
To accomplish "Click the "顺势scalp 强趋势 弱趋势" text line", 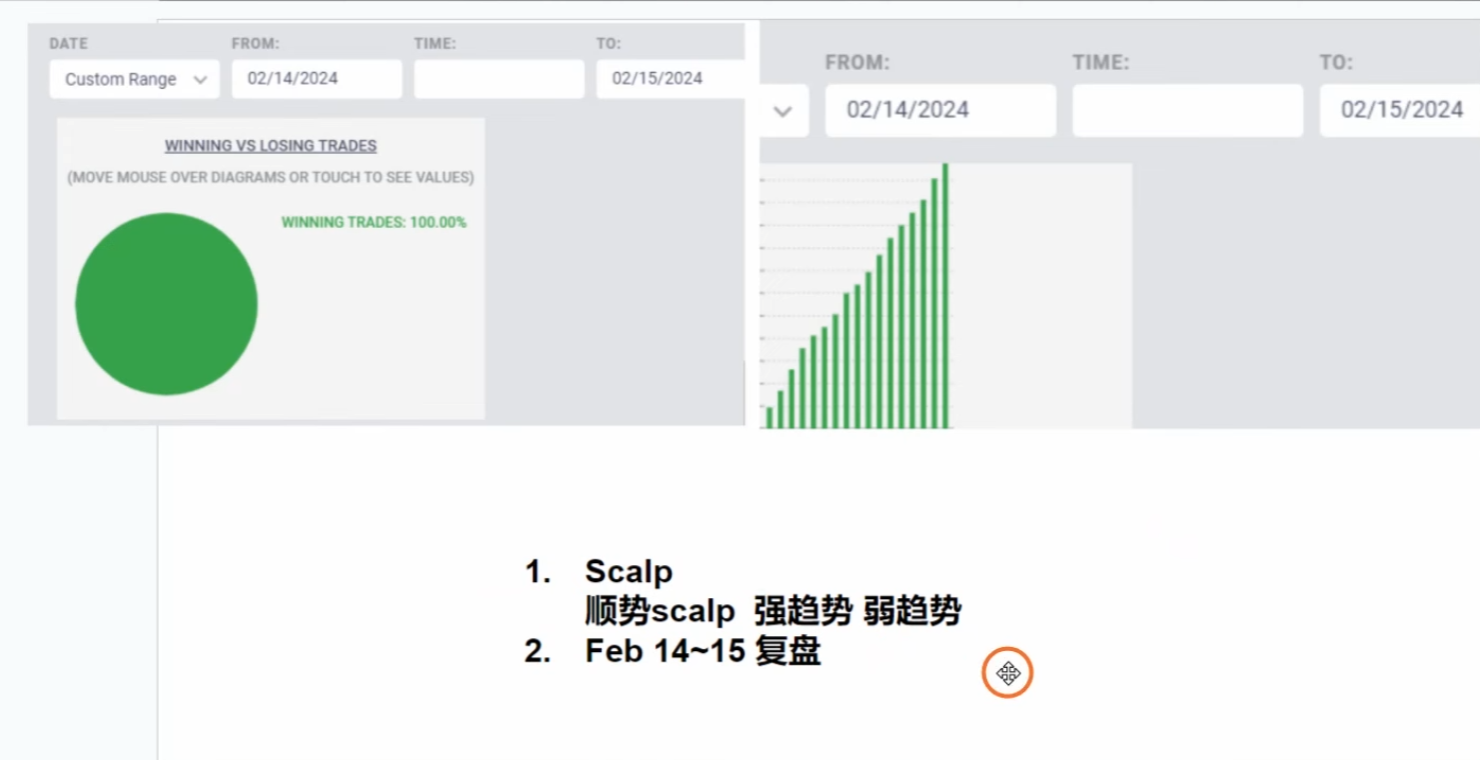I will point(772,611).
